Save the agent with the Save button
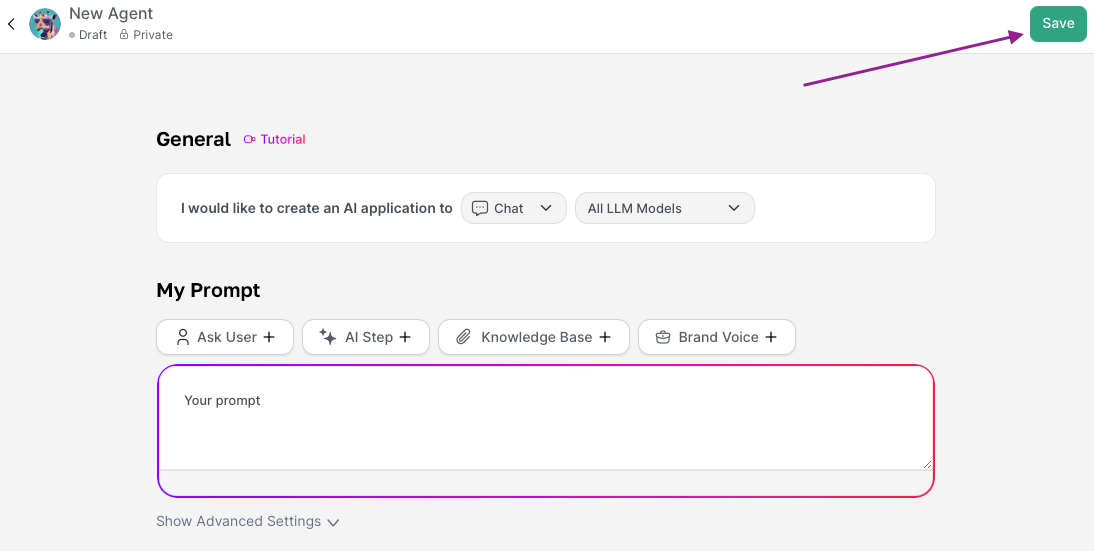The image size is (1094, 551). pos(1058,24)
